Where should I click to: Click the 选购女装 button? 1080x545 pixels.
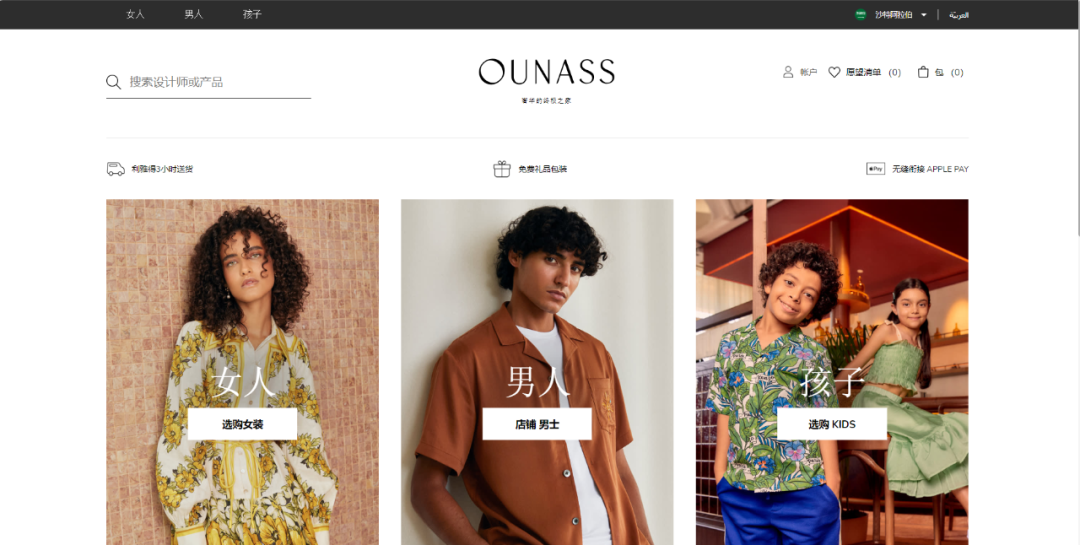coord(242,424)
